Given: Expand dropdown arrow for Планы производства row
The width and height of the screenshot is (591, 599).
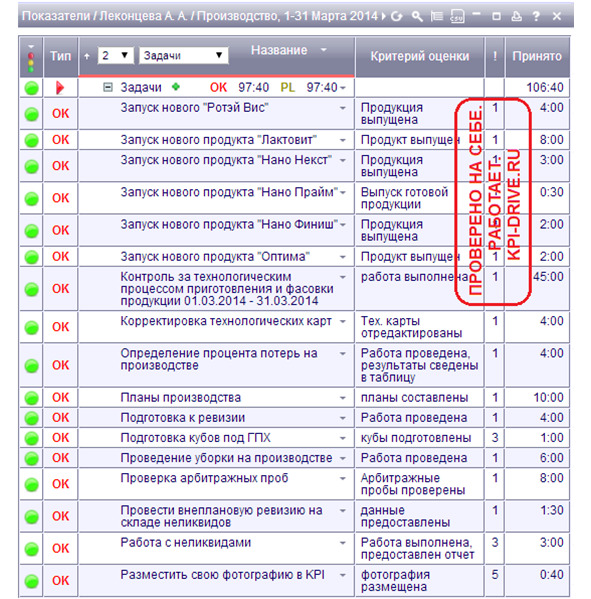Looking at the screenshot, I should [343, 398].
